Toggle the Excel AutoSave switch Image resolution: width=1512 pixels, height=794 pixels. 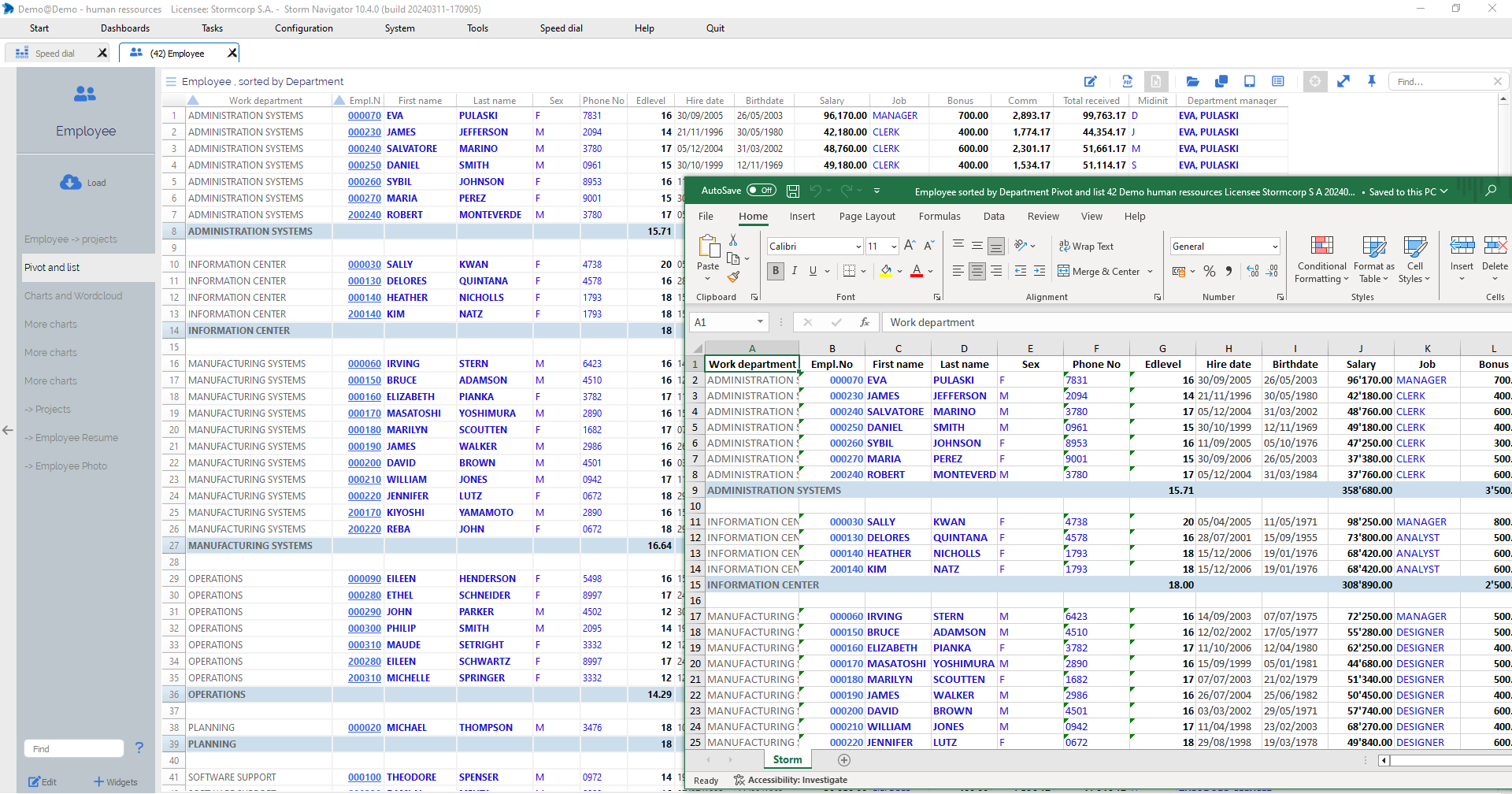pos(761,191)
